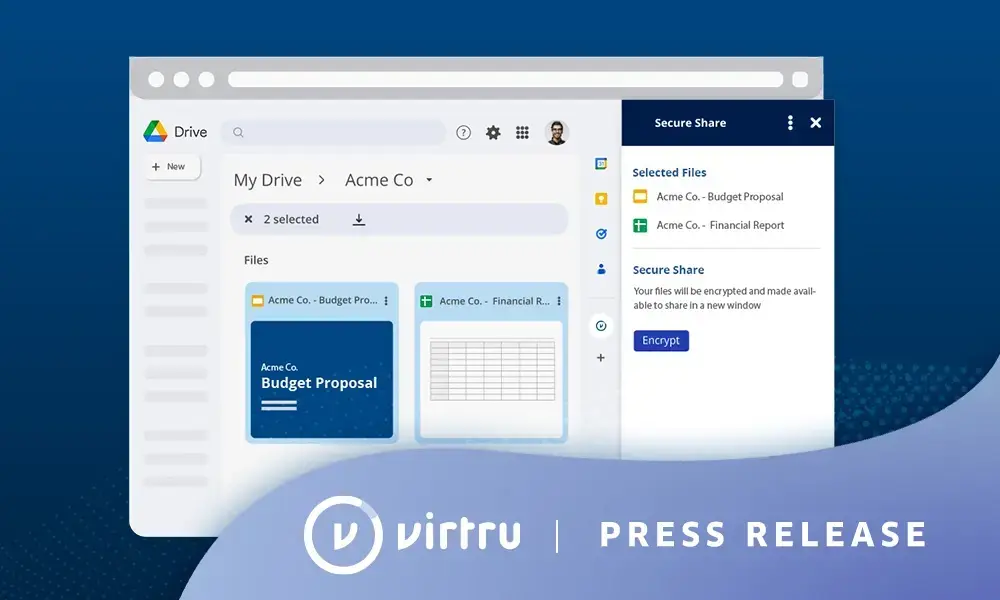Click the plus icon to get add-ons
The width and height of the screenshot is (1000, 600).
point(601,358)
